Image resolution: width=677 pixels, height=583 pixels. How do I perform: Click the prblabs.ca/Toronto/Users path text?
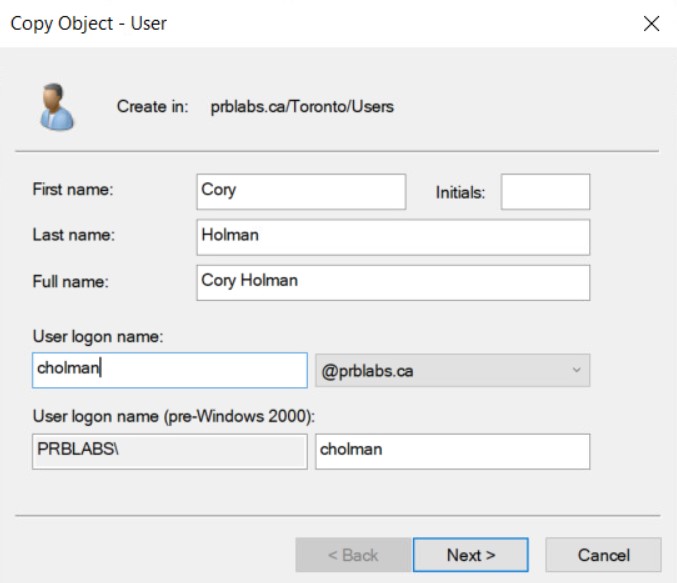(x=301, y=106)
